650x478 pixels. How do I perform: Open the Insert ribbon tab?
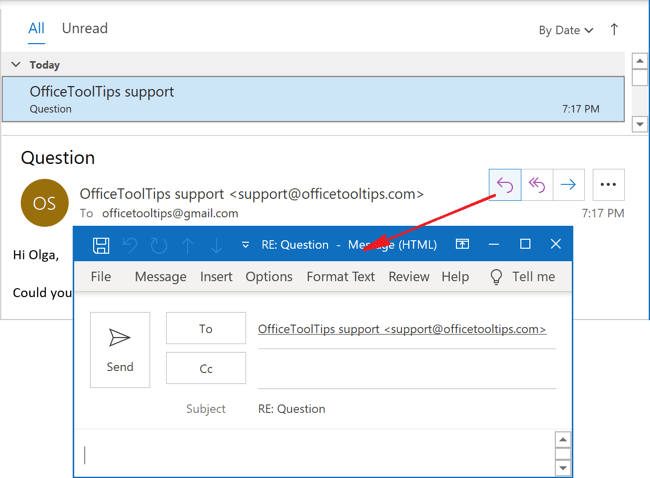216,277
